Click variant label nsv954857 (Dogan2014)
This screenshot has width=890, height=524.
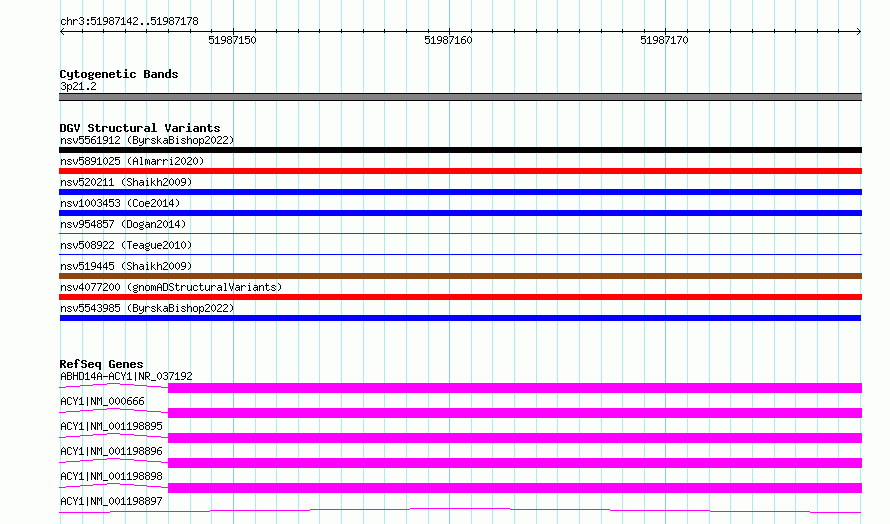123,224
